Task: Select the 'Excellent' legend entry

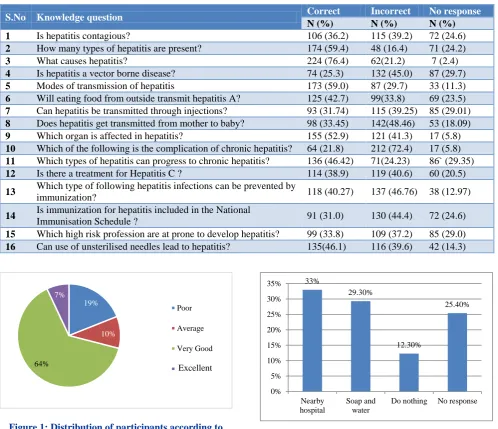Action: (192, 368)
